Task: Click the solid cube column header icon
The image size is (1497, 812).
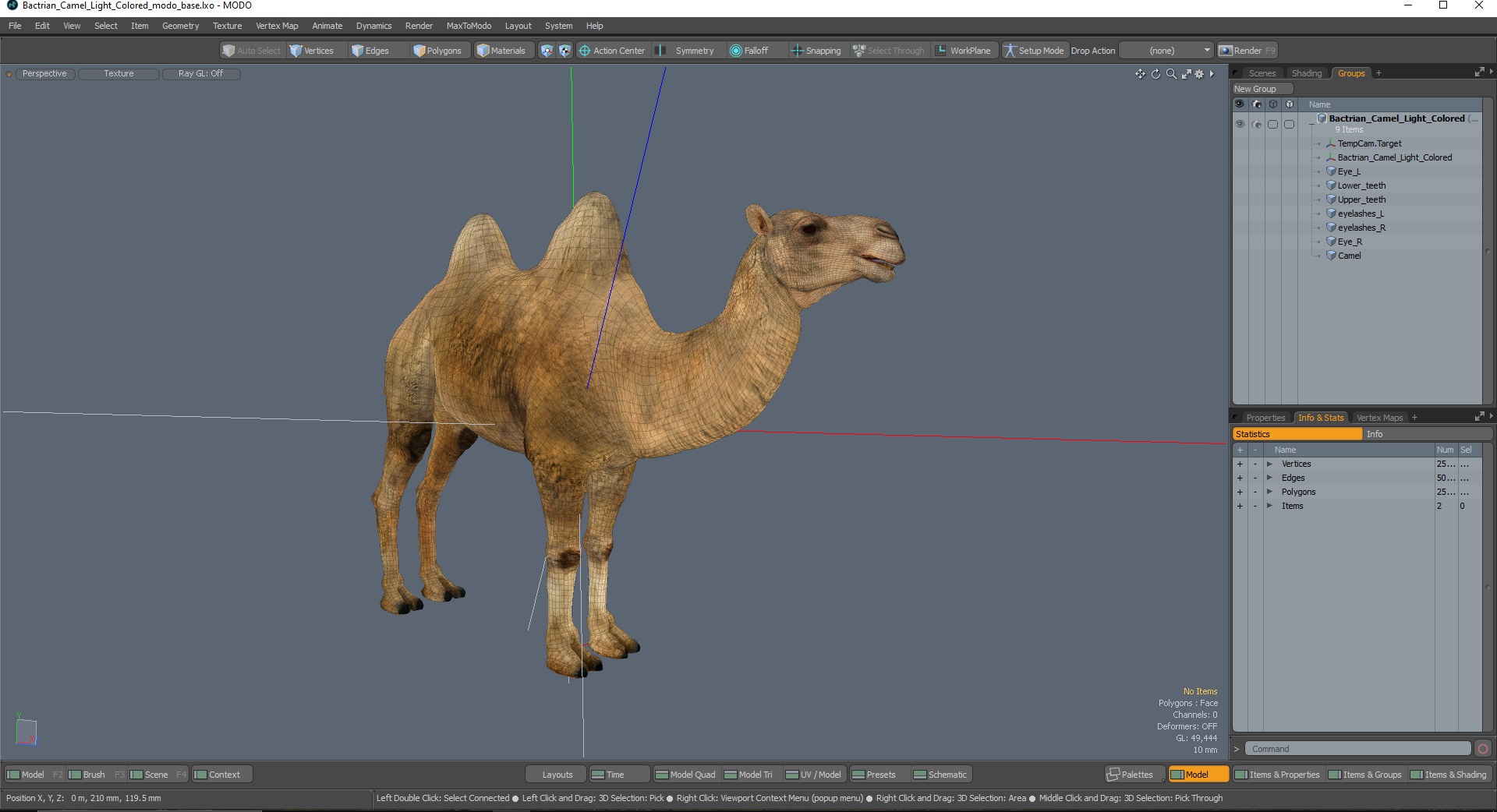Action: (x=1290, y=104)
